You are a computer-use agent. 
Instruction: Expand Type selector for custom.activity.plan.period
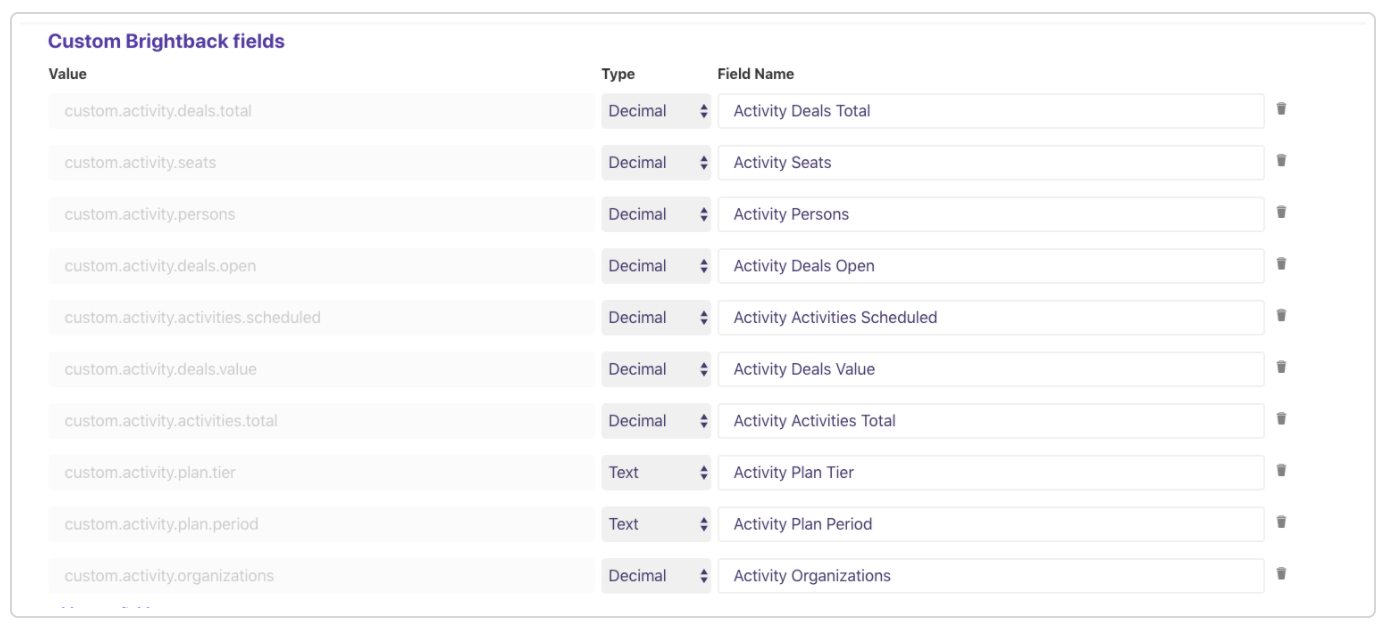tap(655, 524)
